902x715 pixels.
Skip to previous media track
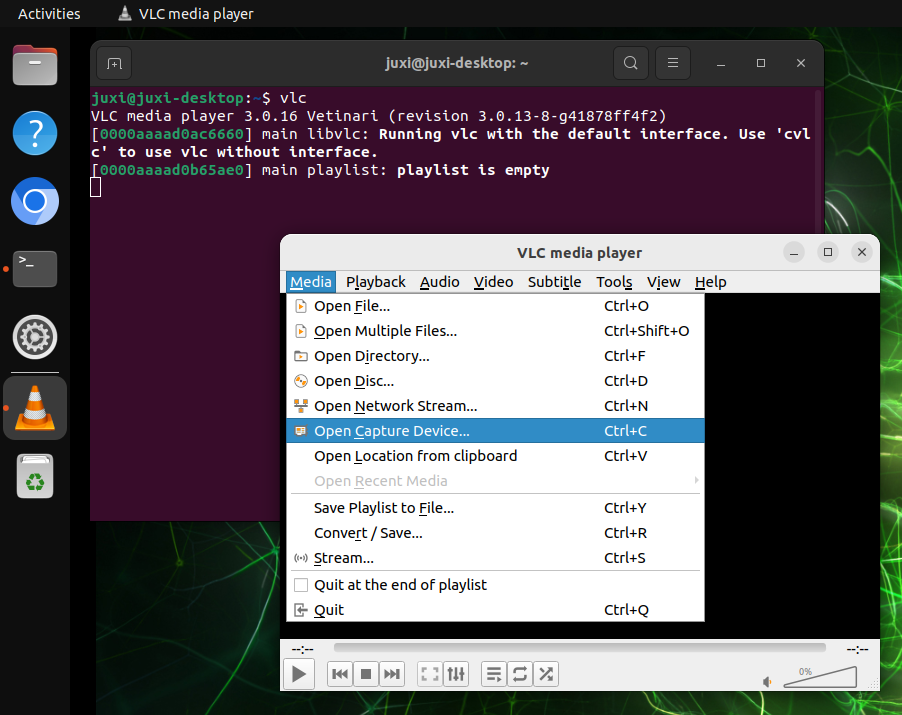pos(339,674)
